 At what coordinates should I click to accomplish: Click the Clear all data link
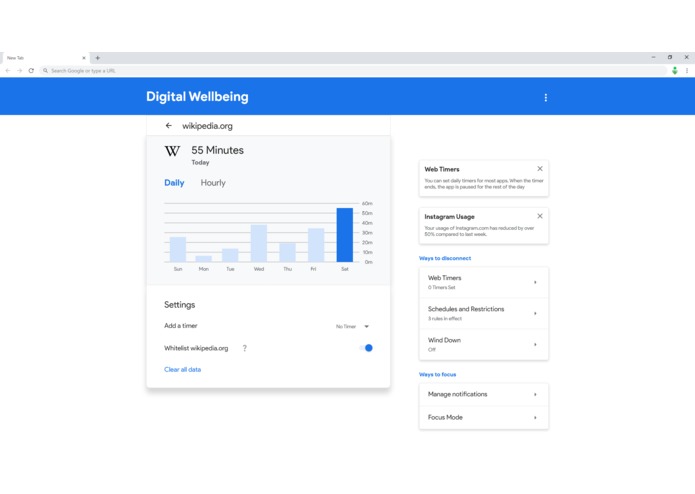coord(183,370)
